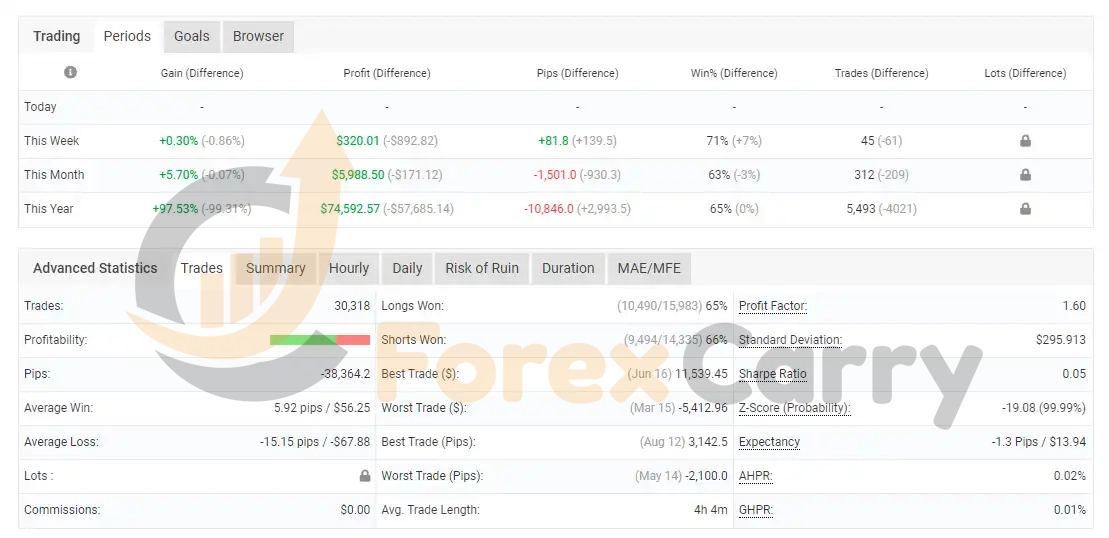Open the MAE/MFE tab

649,268
